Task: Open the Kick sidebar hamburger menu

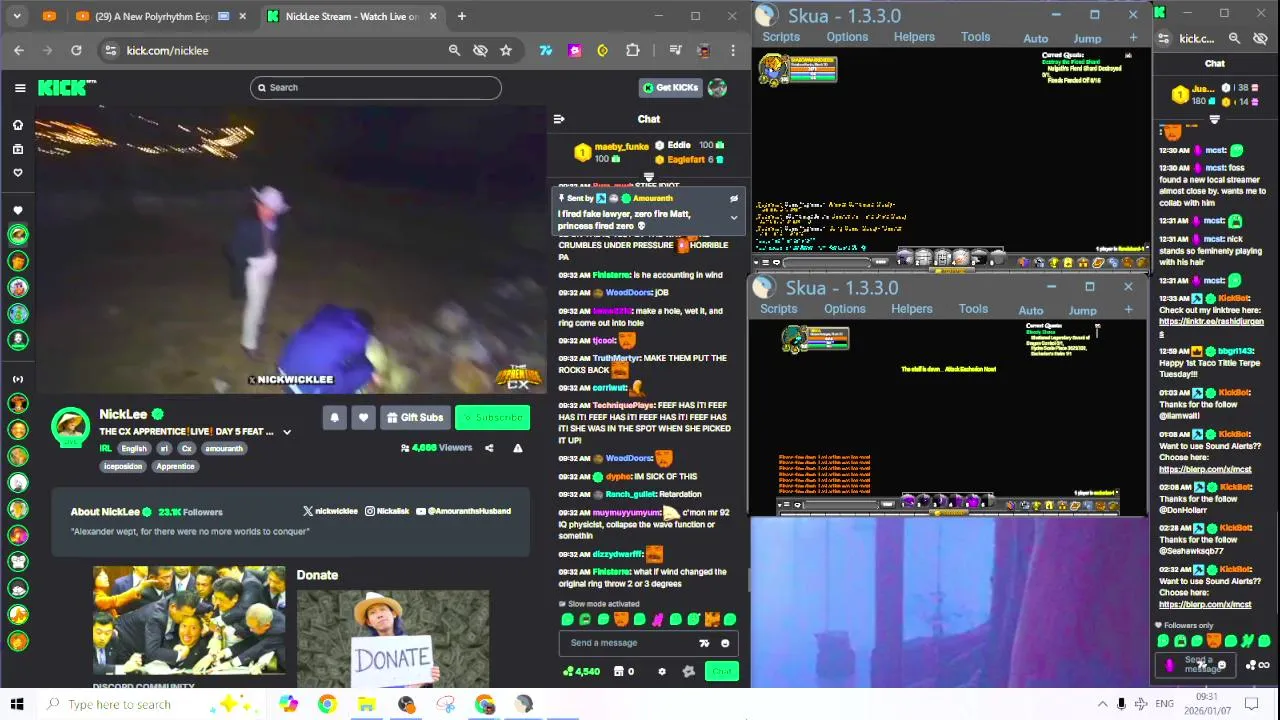Action: click(x=20, y=88)
